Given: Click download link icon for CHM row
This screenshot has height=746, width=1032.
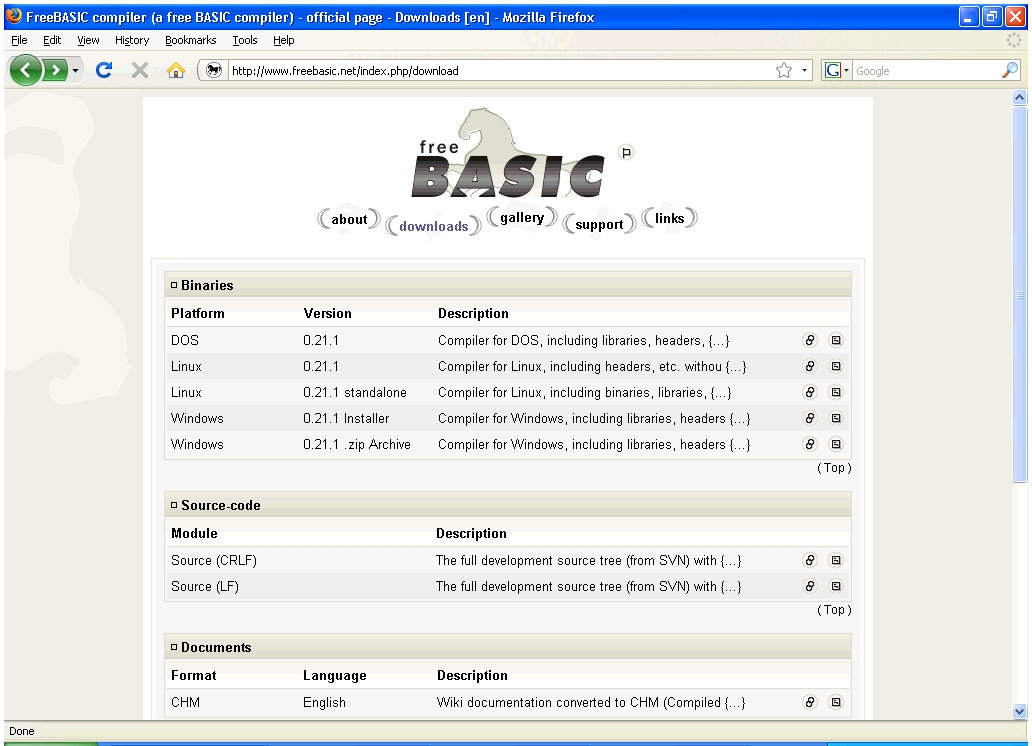Looking at the screenshot, I should coord(810,702).
